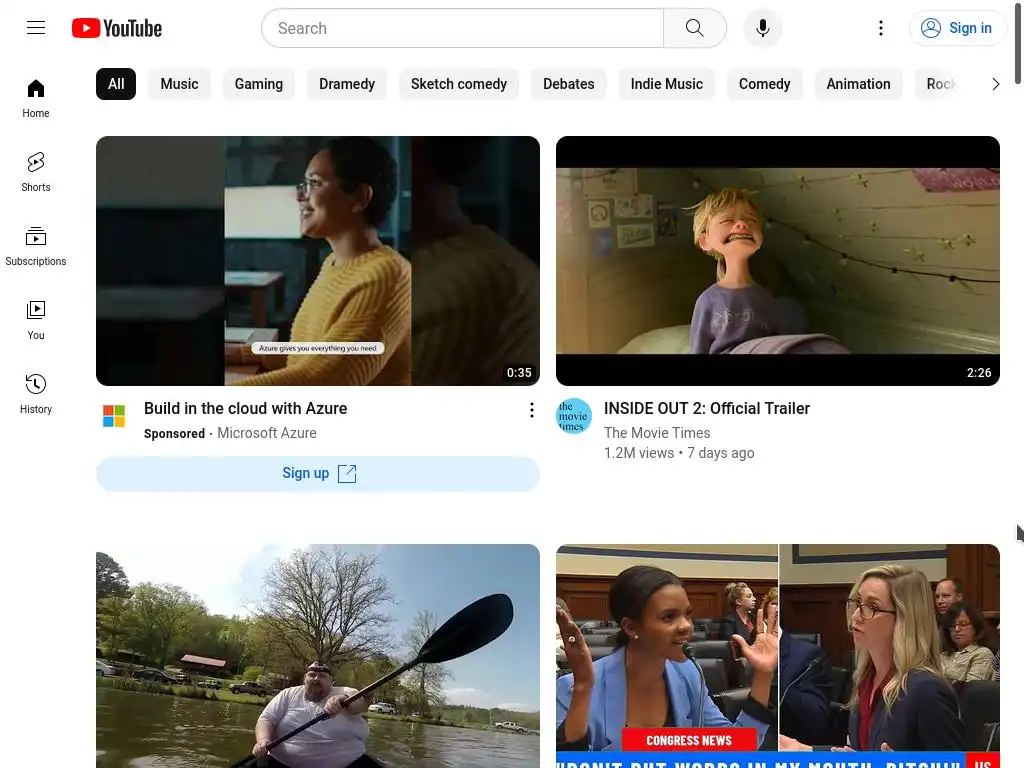Select the Gaming filter chip
The width and height of the screenshot is (1024, 768).
259,84
